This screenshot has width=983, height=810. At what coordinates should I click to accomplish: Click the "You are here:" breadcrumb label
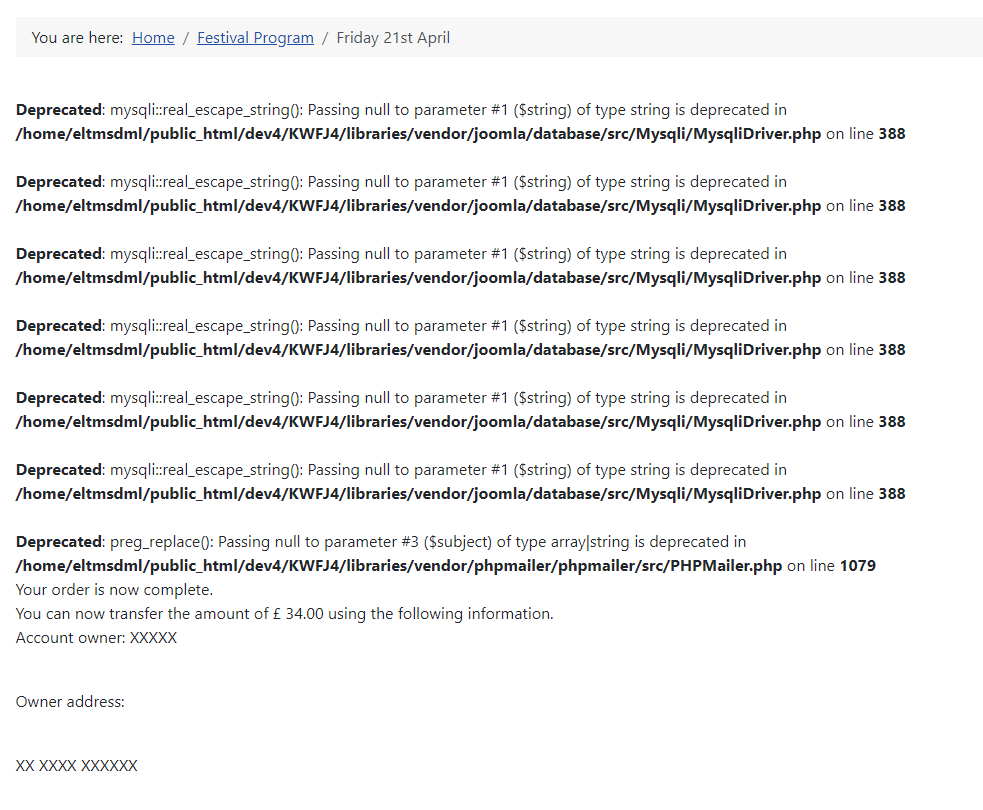(x=77, y=38)
